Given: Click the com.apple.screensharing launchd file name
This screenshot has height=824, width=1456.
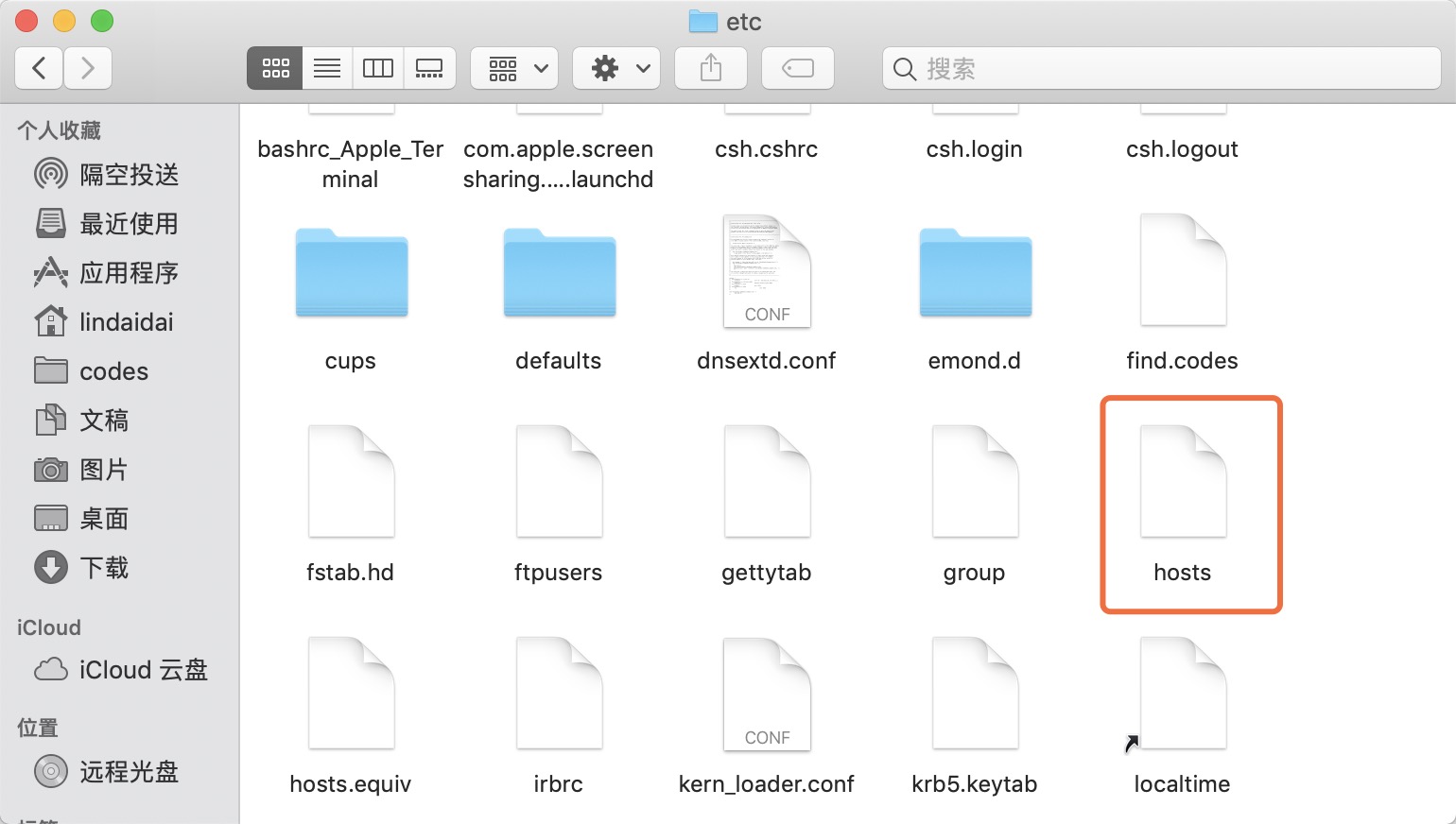Looking at the screenshot, I should (559, 164).
